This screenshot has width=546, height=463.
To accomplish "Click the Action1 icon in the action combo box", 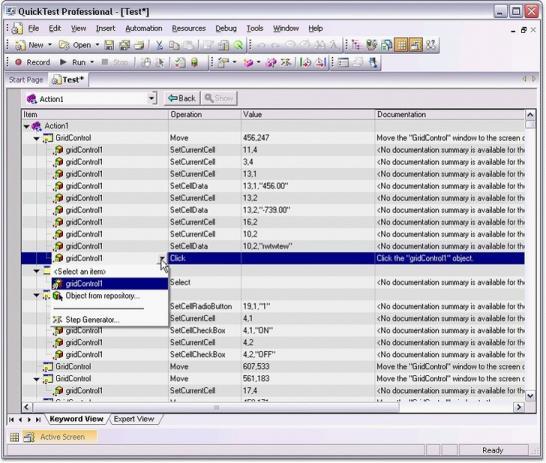I will click(x=32, y=99).
